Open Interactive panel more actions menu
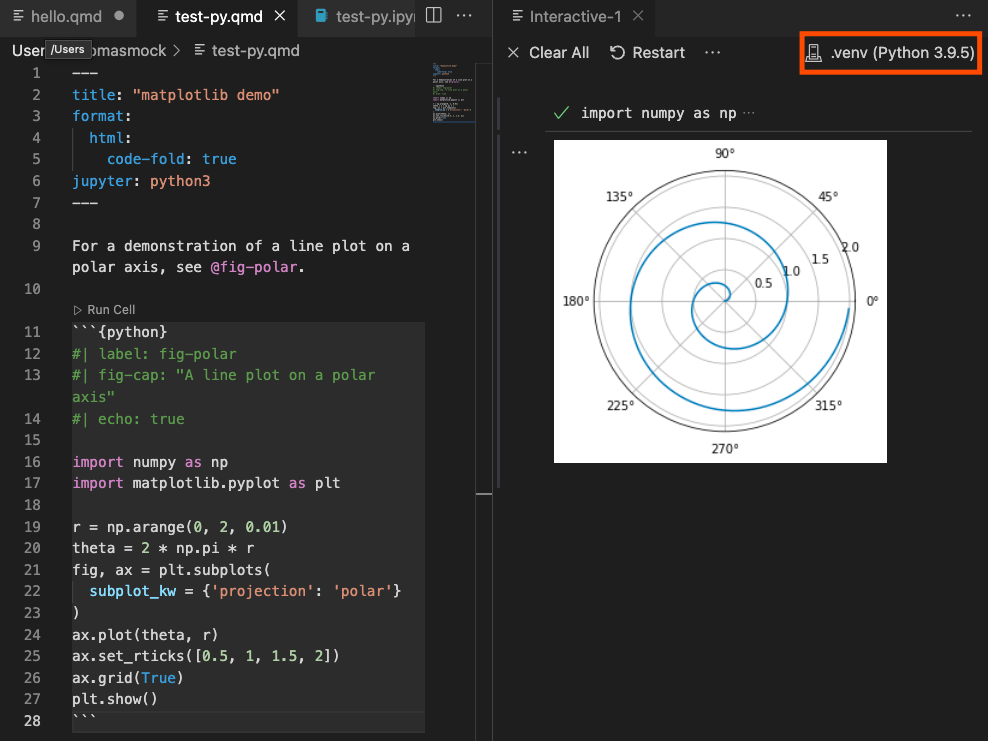The image size is (988, 741). point(963,16)
